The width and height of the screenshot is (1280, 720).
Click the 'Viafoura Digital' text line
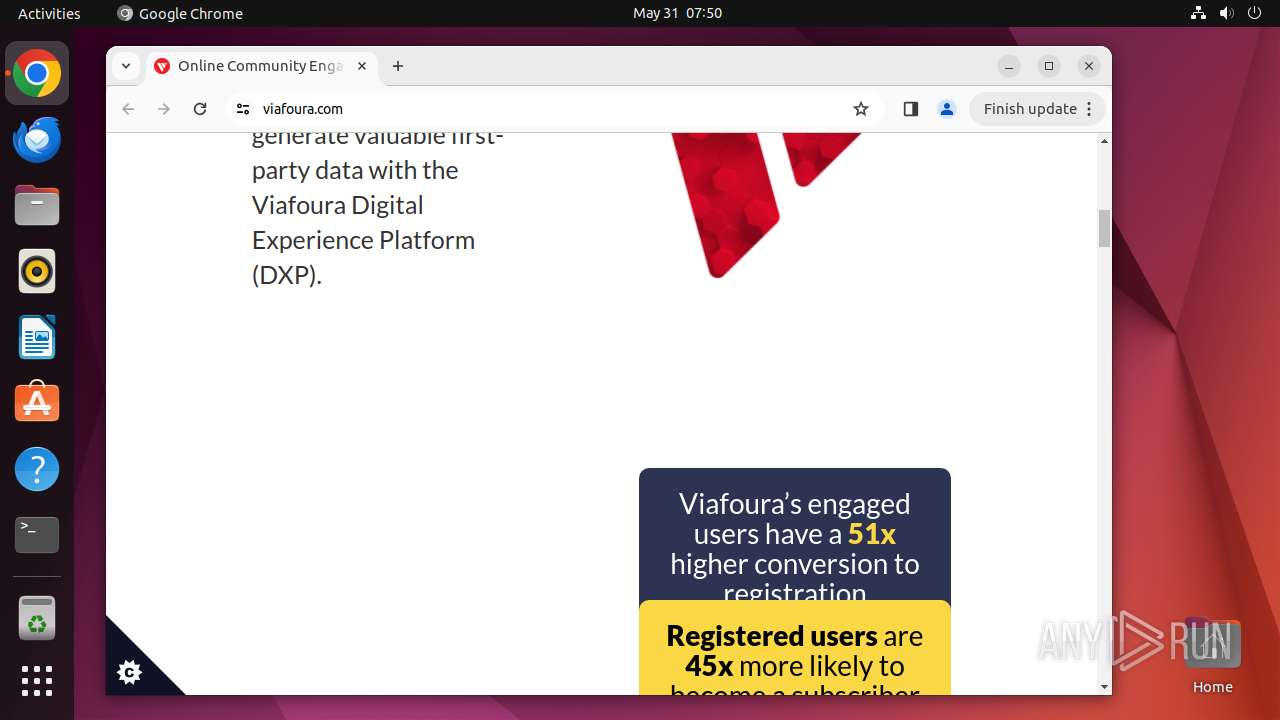338,205
